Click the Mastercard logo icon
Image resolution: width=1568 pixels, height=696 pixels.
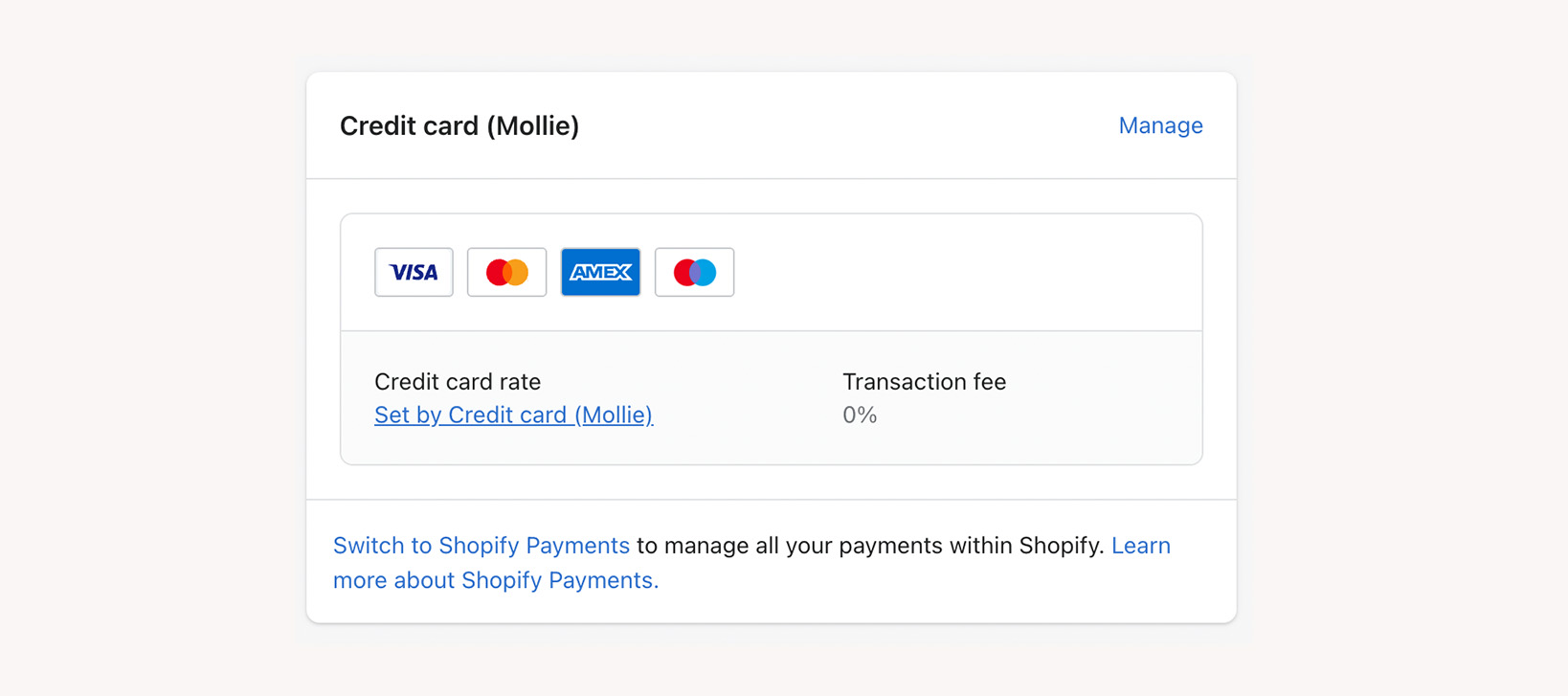click(x=506, y=272)
